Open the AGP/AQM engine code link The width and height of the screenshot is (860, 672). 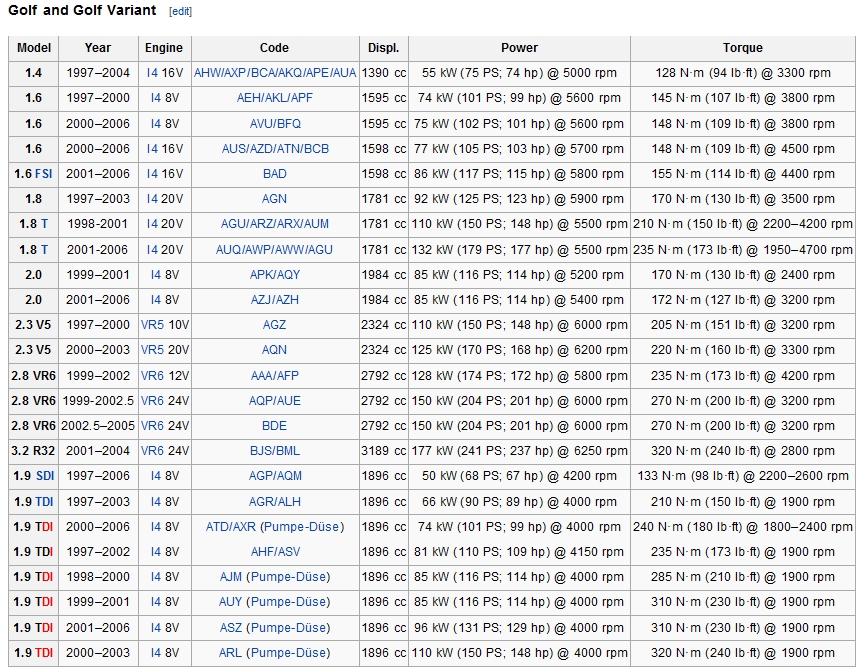tap(275, 476)
